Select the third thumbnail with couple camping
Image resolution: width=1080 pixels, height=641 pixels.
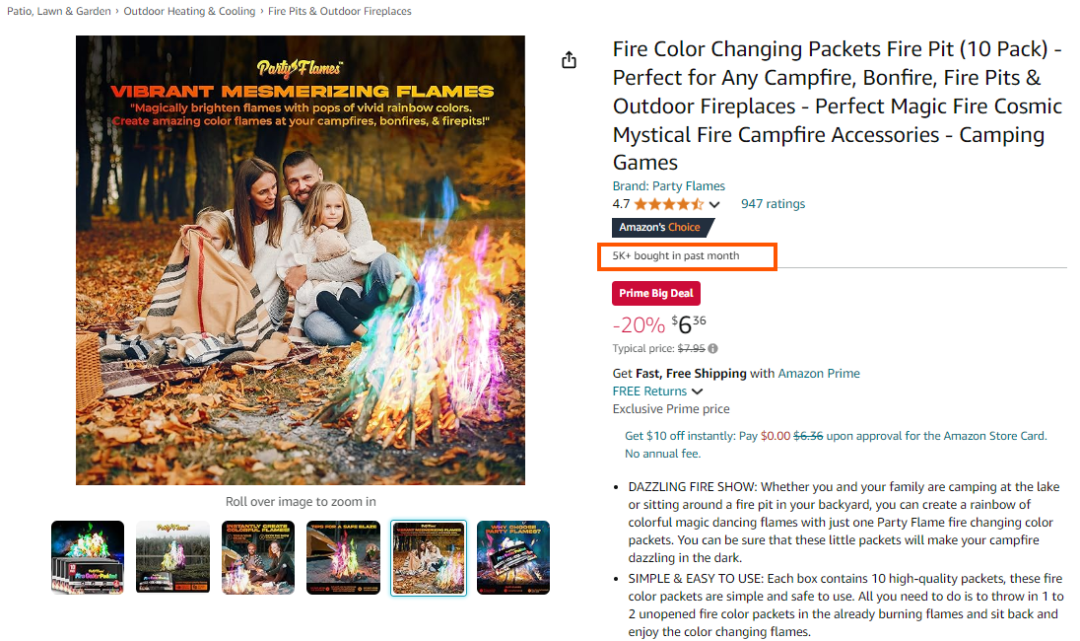[x=258, y=557]
